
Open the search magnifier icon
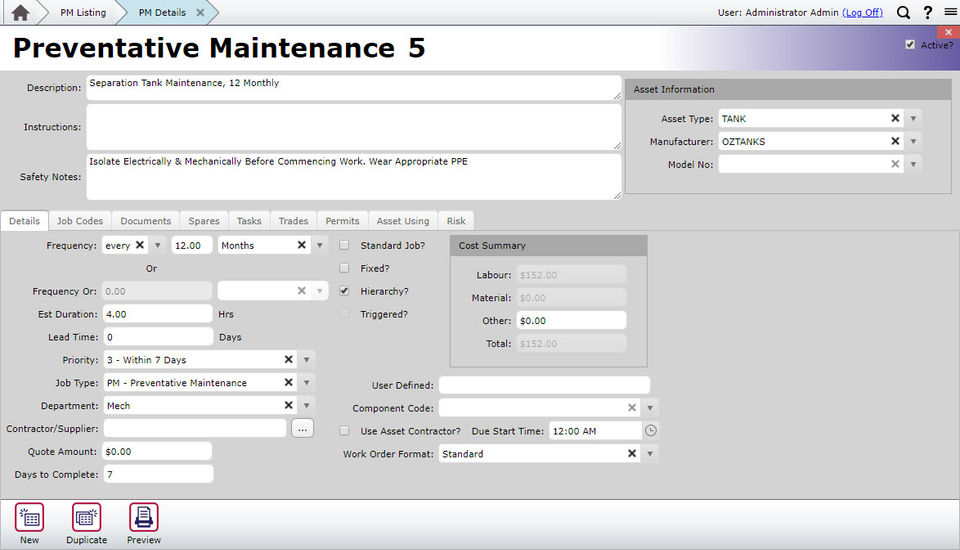(x=903, y=13)
